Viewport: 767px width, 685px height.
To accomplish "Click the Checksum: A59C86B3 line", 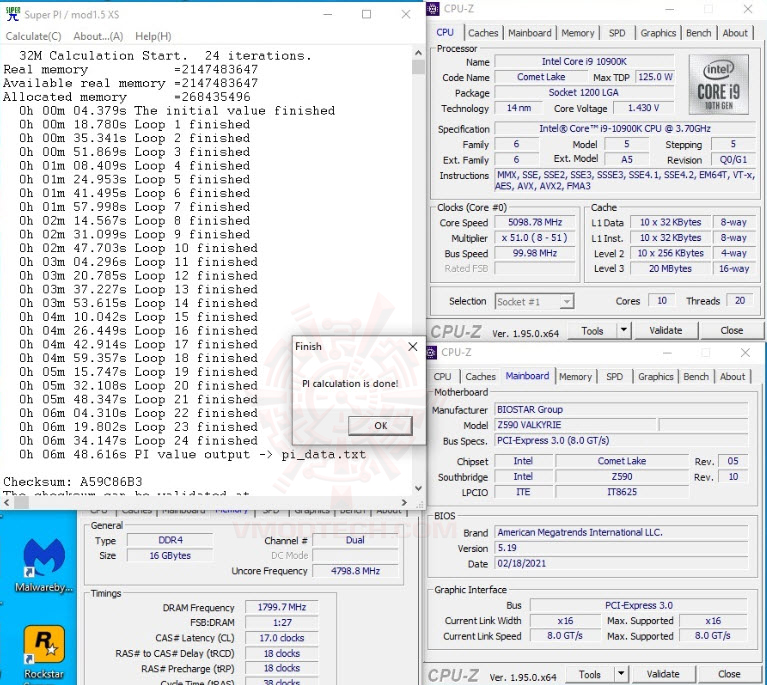I will click(x=72, y=482).
